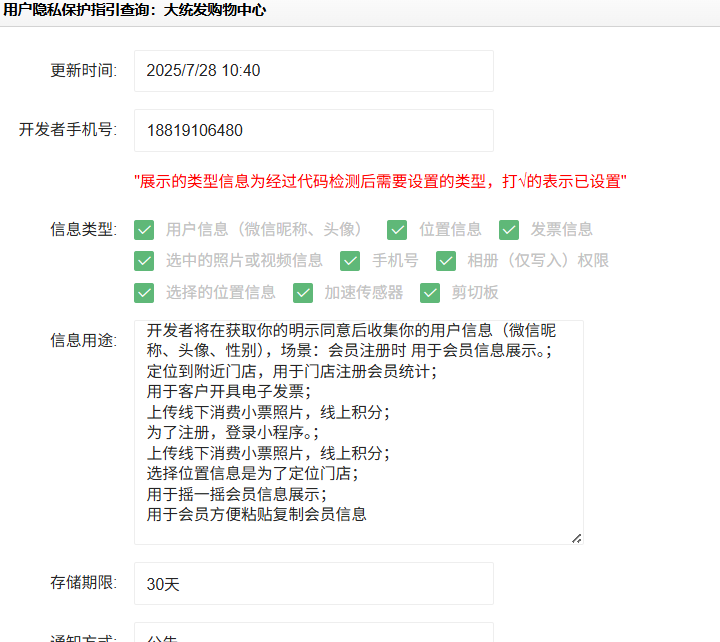Click the line 用于会员方便粘贴复制会员信息

[257, 514]
